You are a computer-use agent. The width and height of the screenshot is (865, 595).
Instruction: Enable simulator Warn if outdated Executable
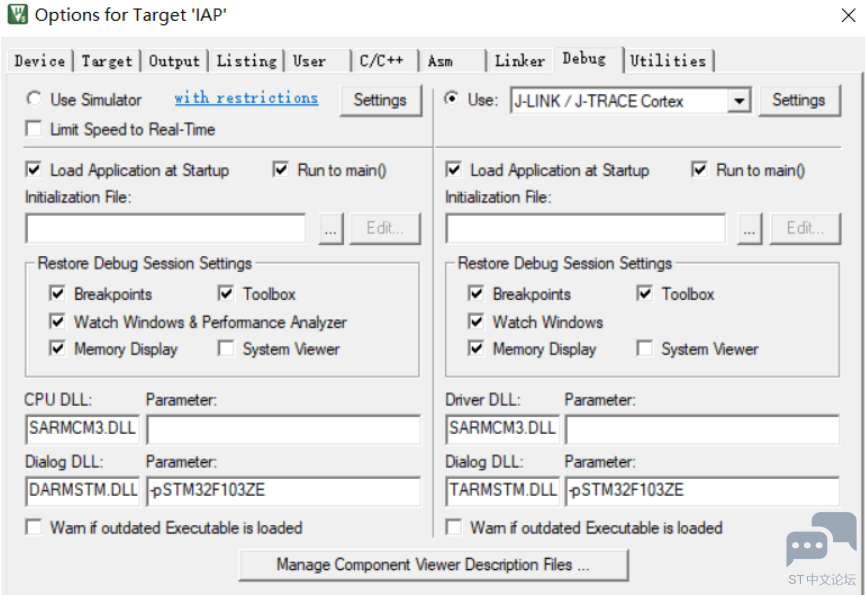coord(34,527)
